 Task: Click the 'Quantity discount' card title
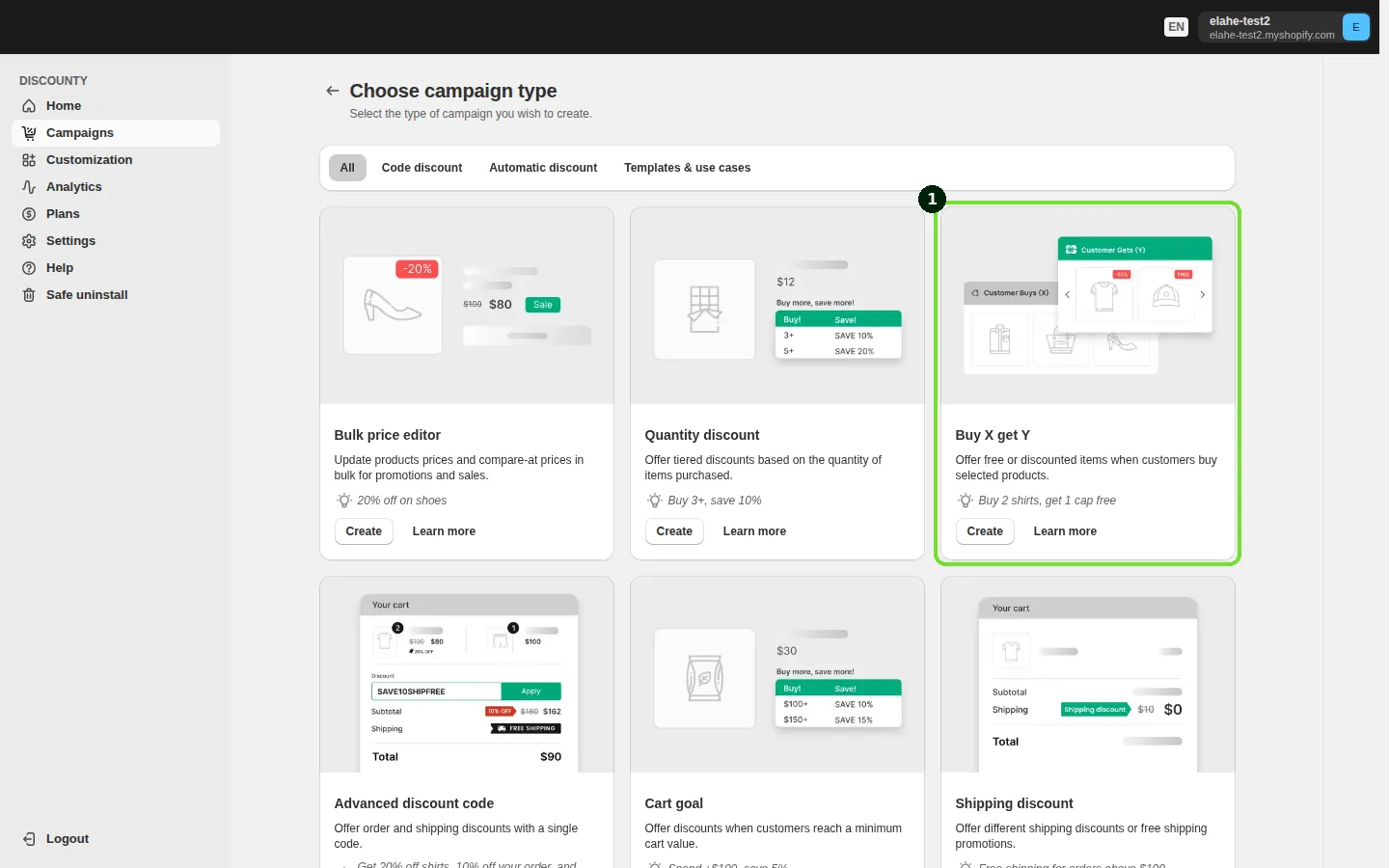[702, 435]
